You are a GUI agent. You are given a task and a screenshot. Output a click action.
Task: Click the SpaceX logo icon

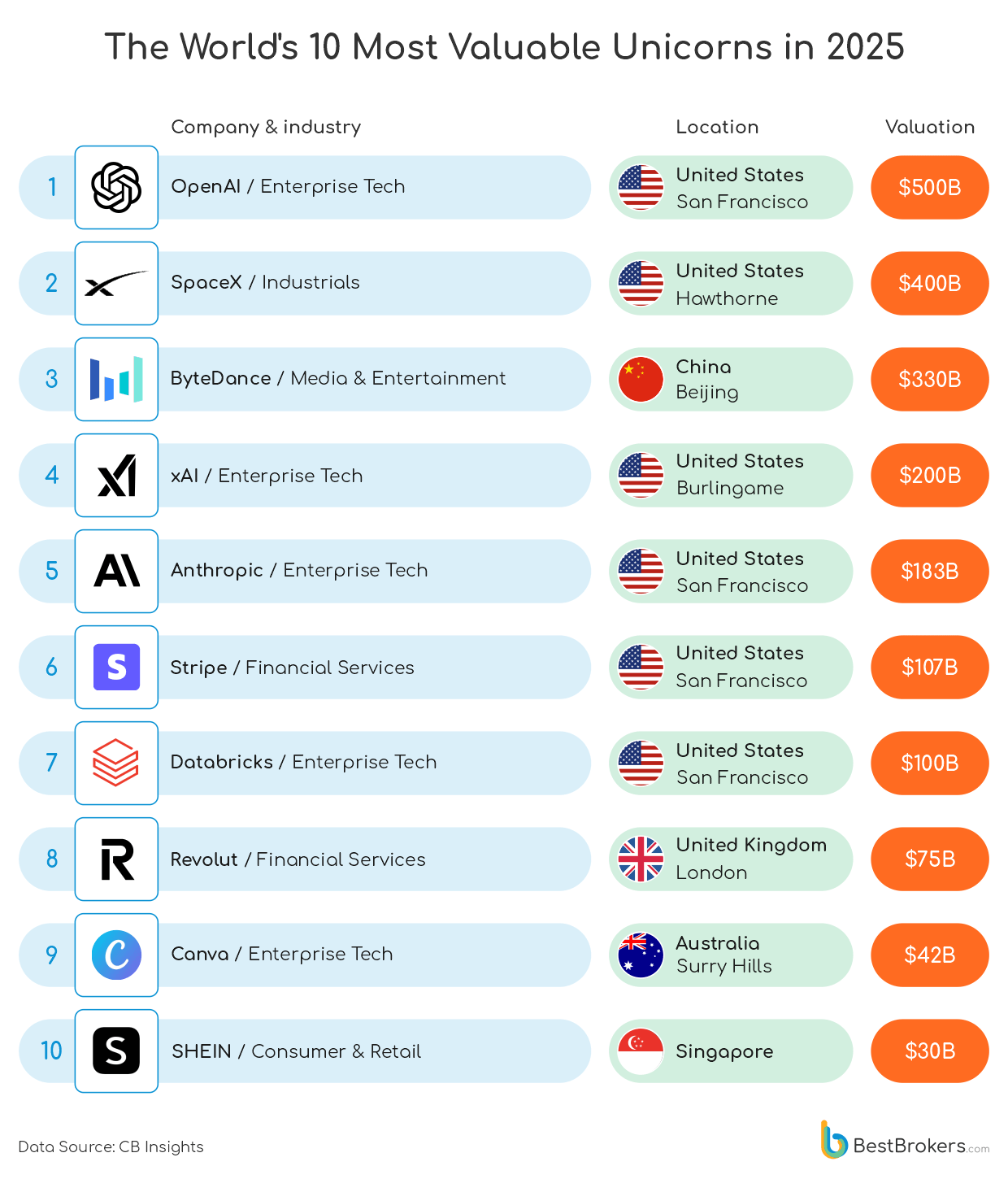coord(116,283)
